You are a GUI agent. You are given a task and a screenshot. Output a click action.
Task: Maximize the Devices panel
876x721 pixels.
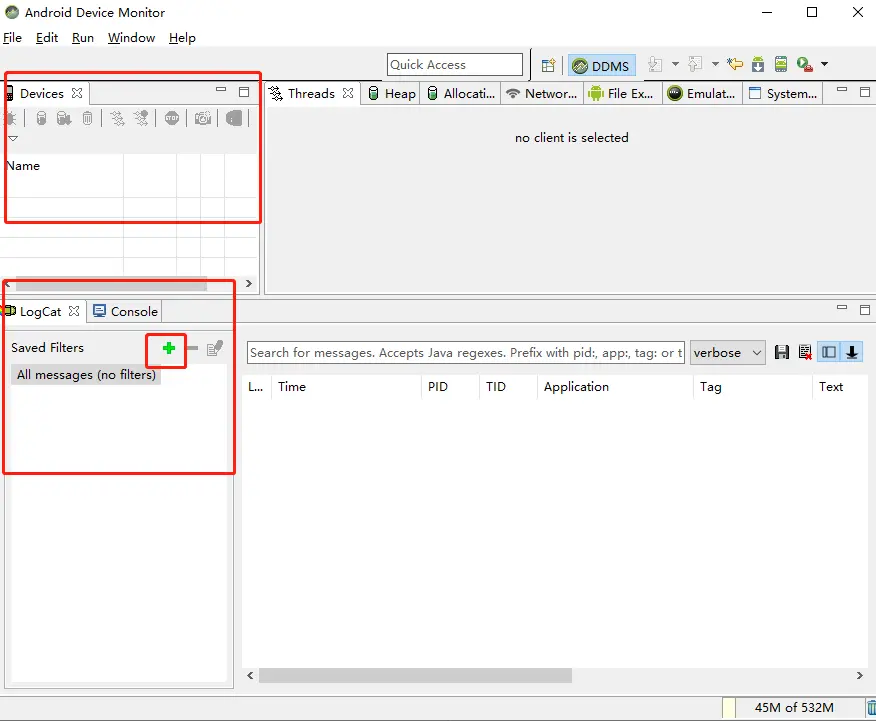tap(244, 92)
